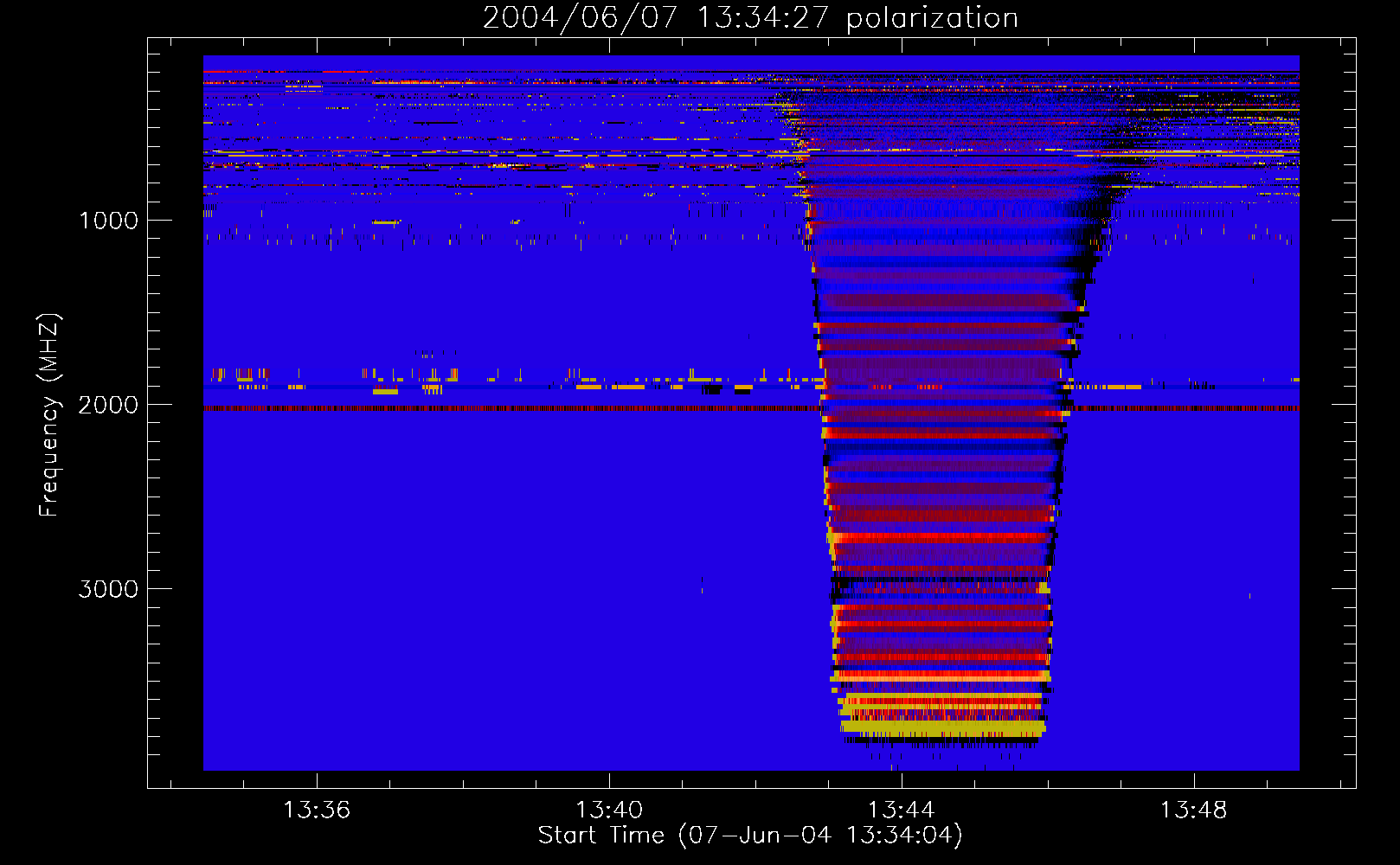
Task: Click the 13:40 time axis label
Action: [x=609, y=810]
